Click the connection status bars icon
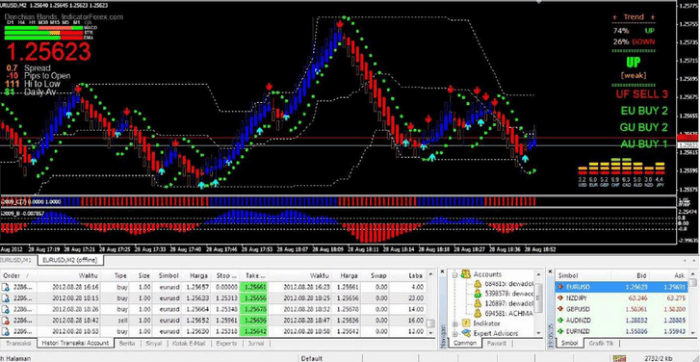This screenshot has height=362, width=700. tap(619, 358)
